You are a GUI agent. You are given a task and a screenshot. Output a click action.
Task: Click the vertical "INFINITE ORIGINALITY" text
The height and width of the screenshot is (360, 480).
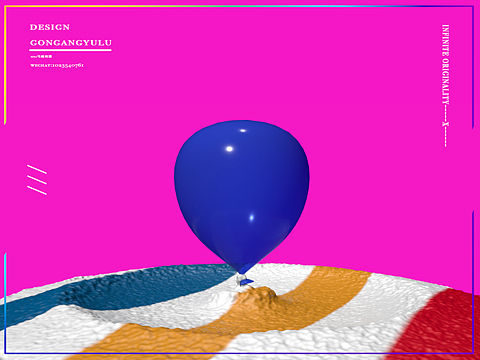click(x=445, y=64)
